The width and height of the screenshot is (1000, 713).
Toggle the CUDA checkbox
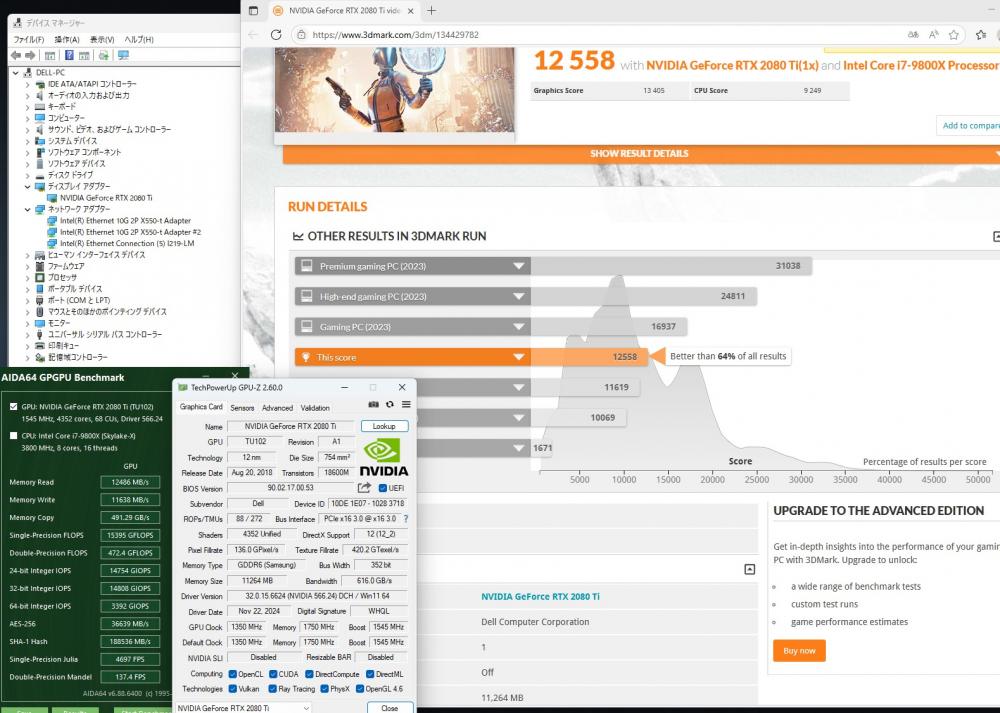coord(273,674)
